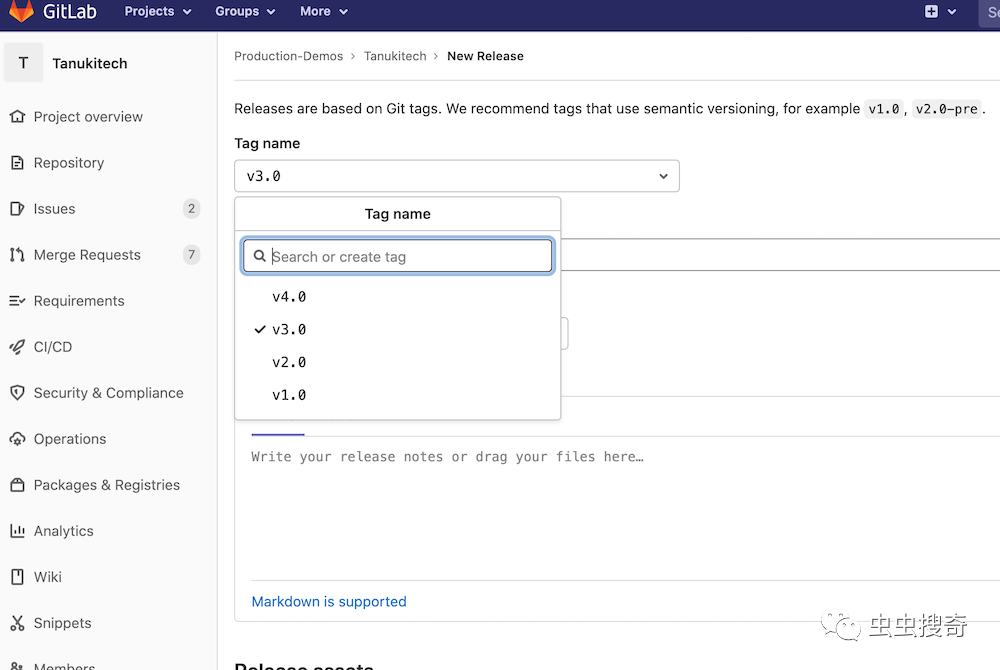Click the Issues count badge 2

(191, 208)
